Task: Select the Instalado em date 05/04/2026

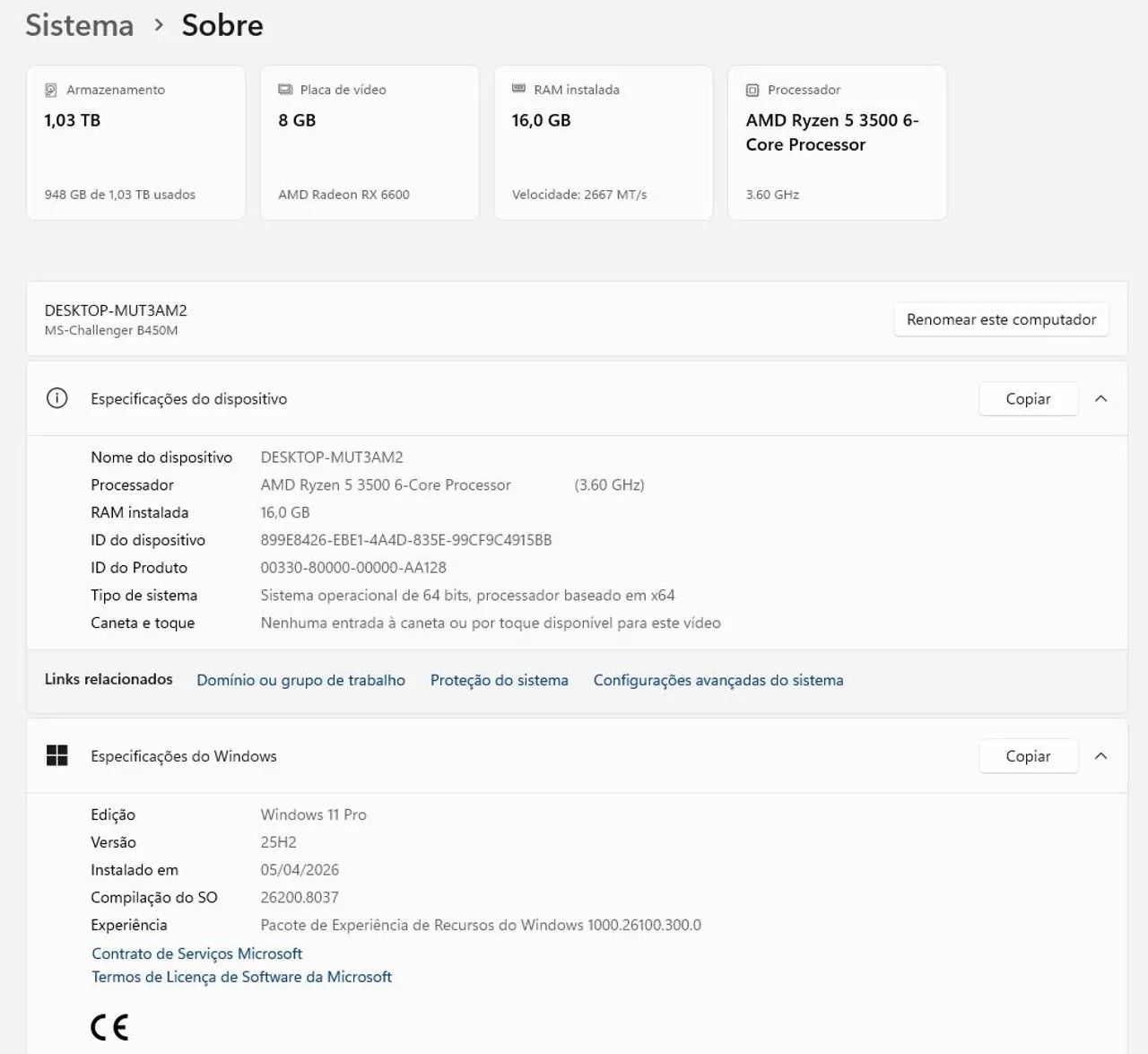Action: pos(300,870)
